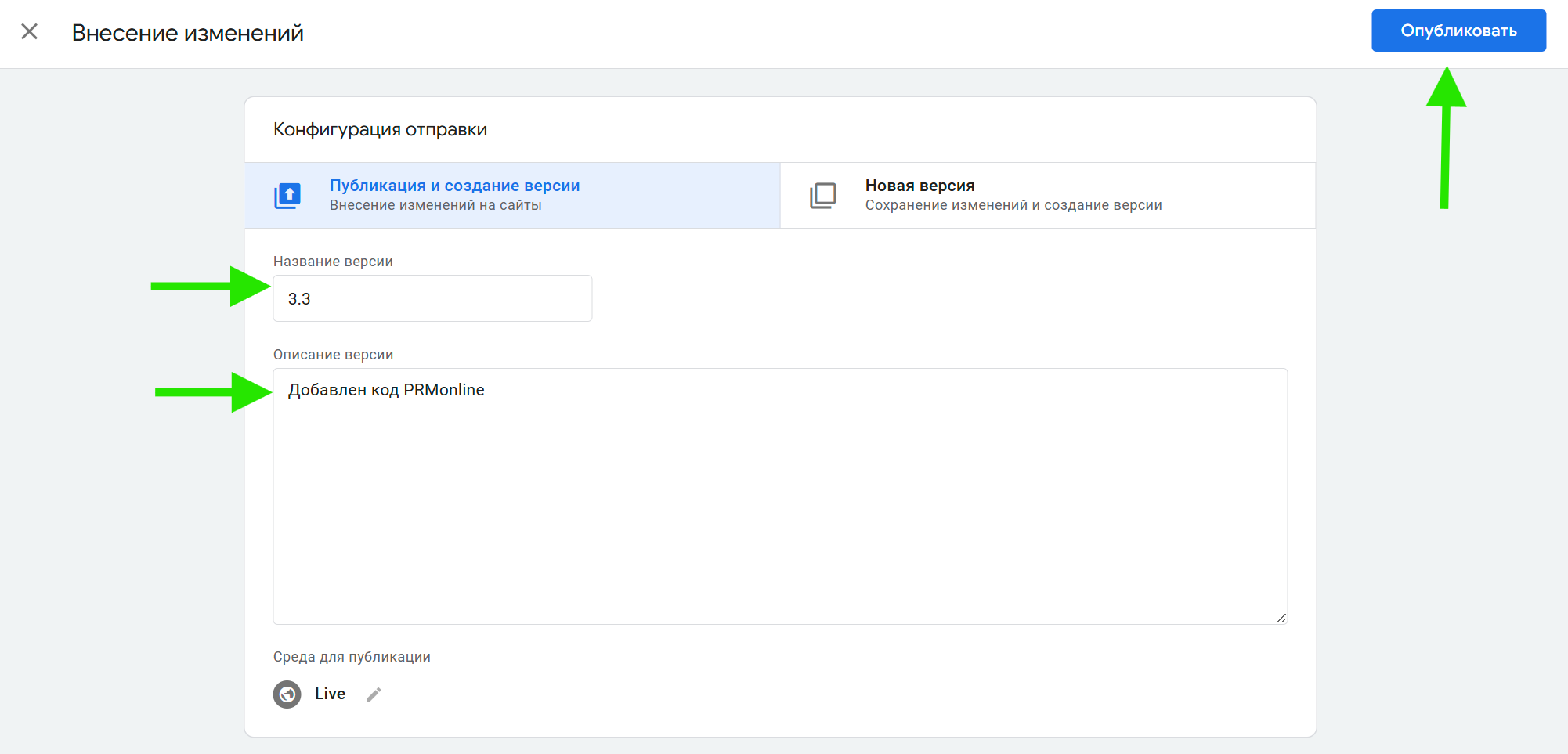Click the Конфигурация отправки heading

tap(380, 129)
